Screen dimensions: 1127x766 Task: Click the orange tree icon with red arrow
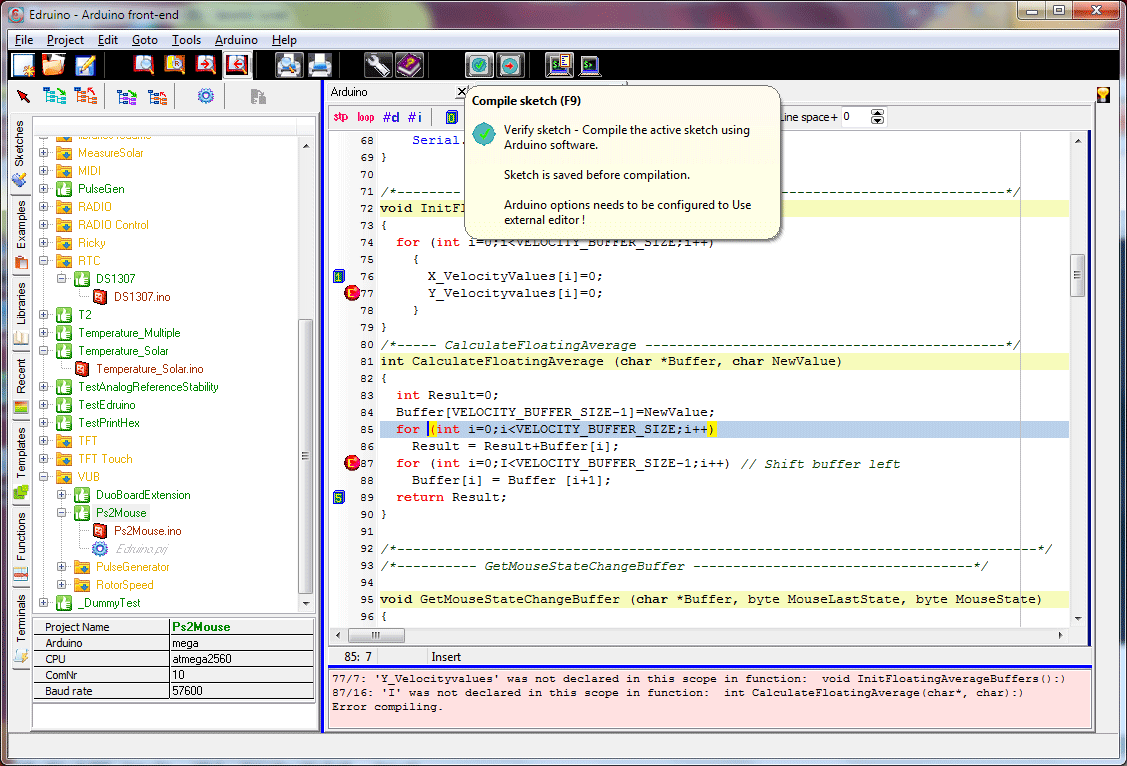click(x=86, y=96)
